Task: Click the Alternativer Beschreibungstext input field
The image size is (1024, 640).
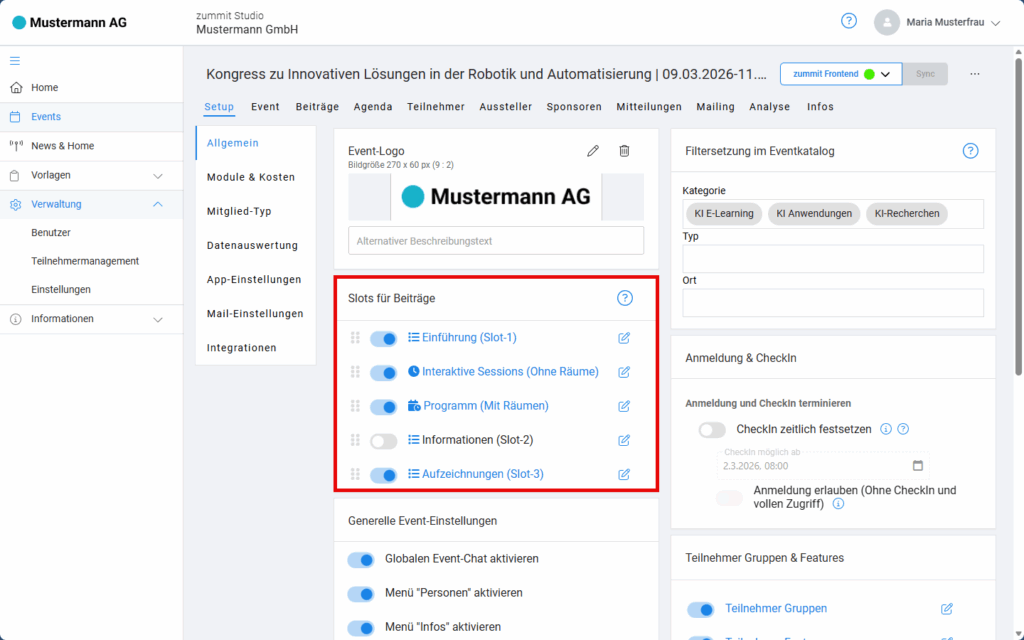Action: point(496,241)
